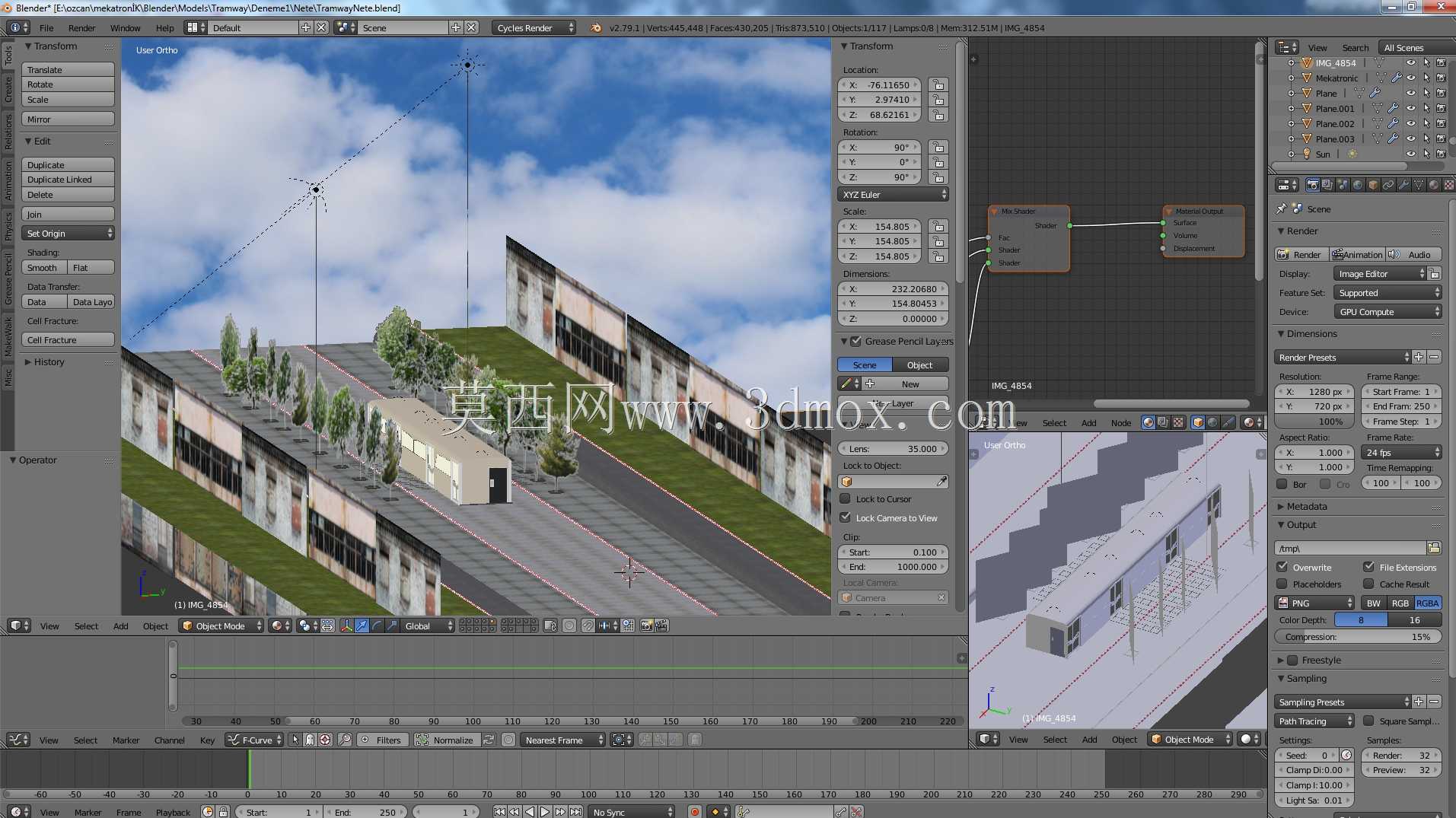Enable Lock to Cursor checkbox

point(845,499)
